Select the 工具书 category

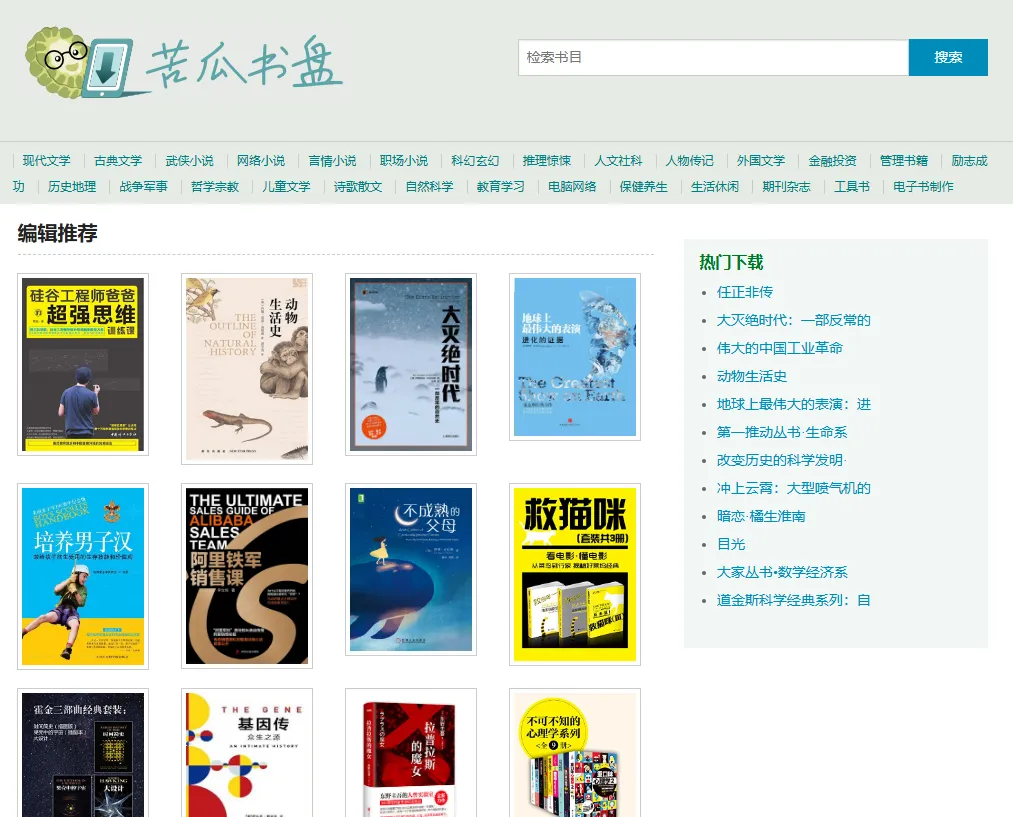tap(852, 187)
